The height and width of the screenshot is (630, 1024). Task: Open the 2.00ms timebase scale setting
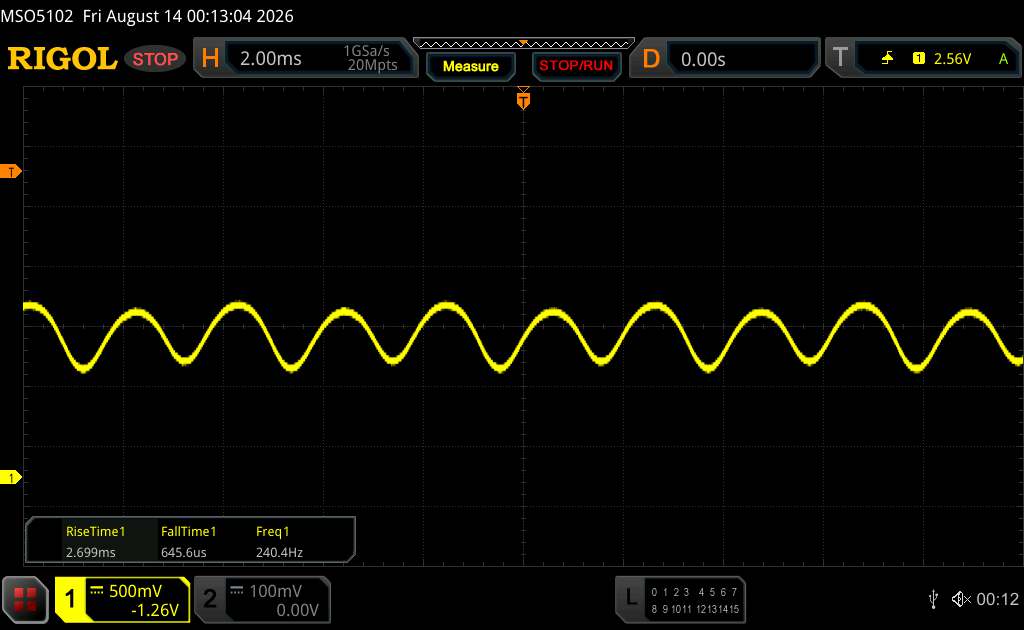(270, 59)
